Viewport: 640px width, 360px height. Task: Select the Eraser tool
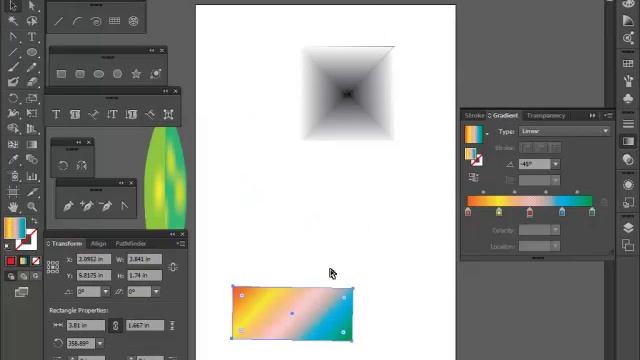click(x=32, y=82)
